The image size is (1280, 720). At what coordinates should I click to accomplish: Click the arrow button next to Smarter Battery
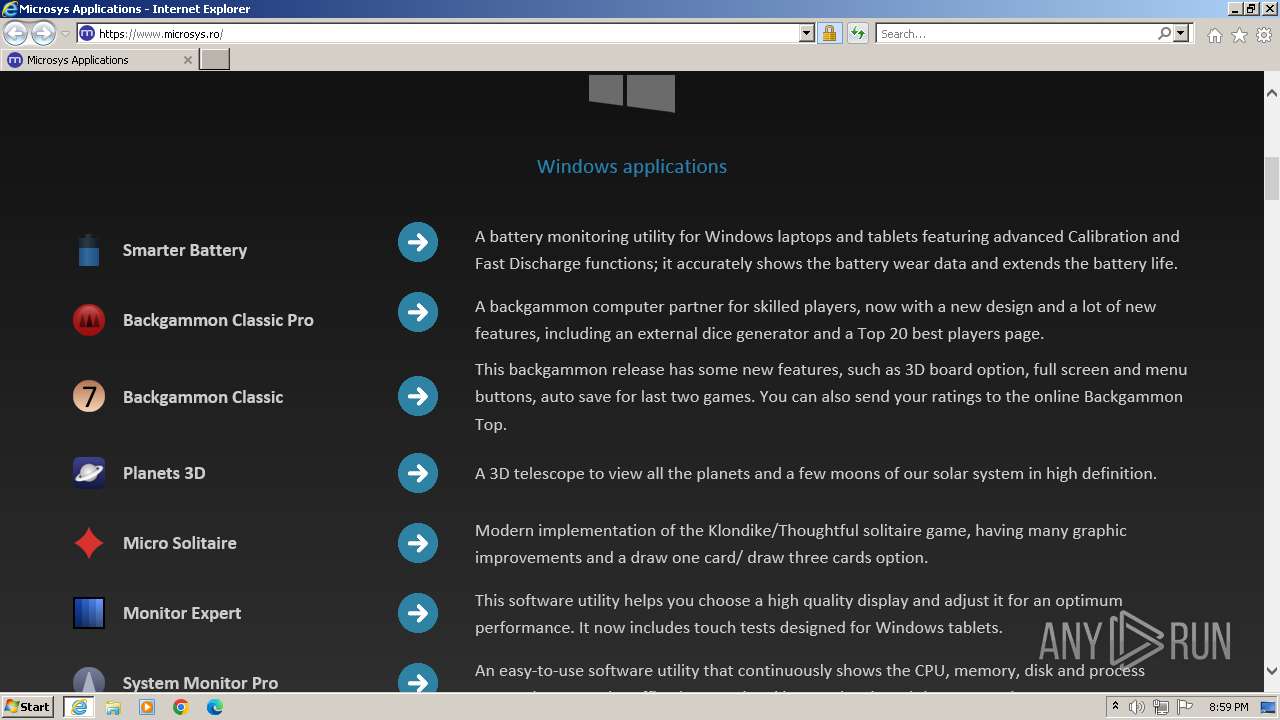coord(418,242)
